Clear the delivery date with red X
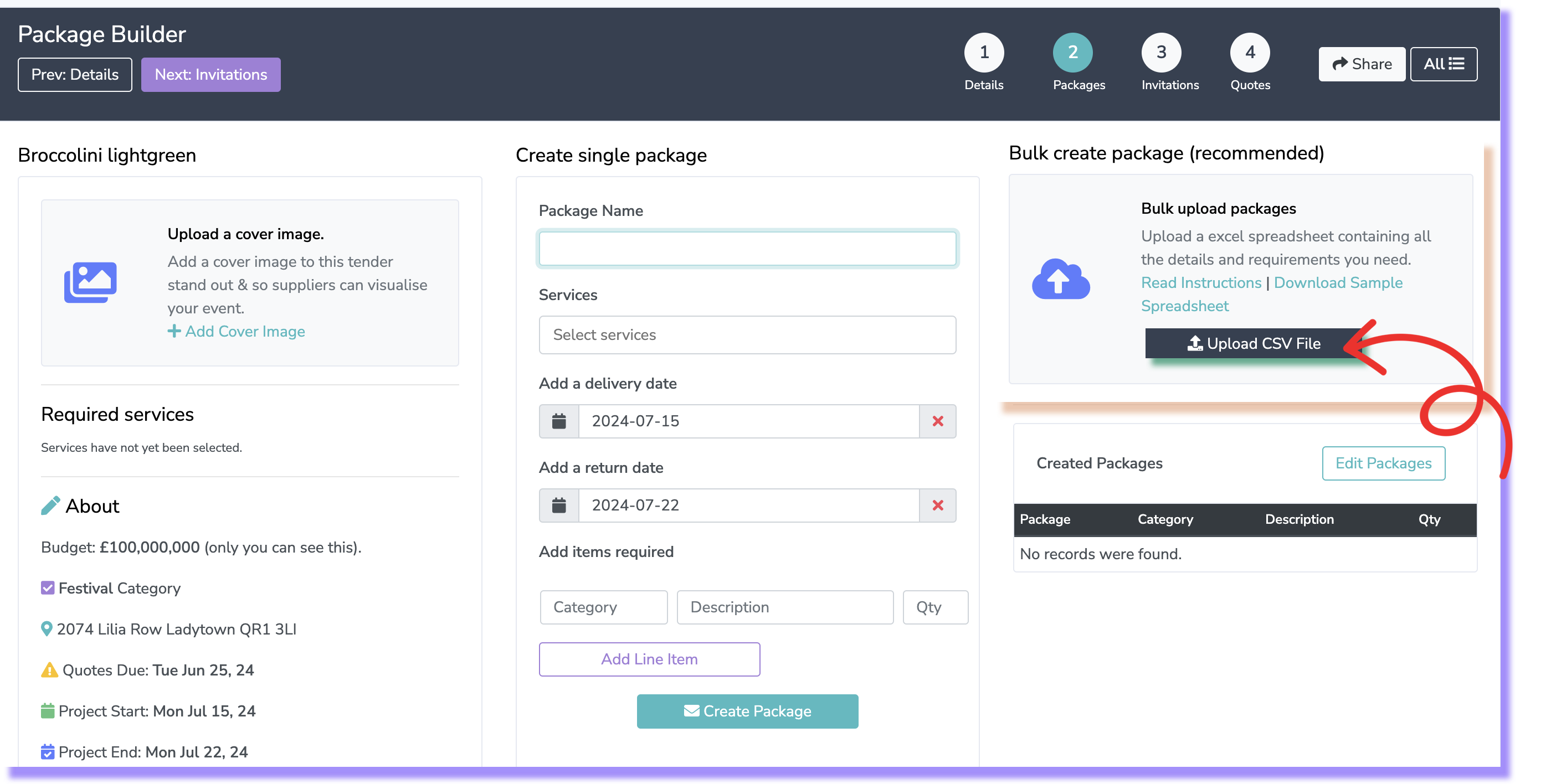The height and width of the screenshot is (784, 1551). pos(937,421)
